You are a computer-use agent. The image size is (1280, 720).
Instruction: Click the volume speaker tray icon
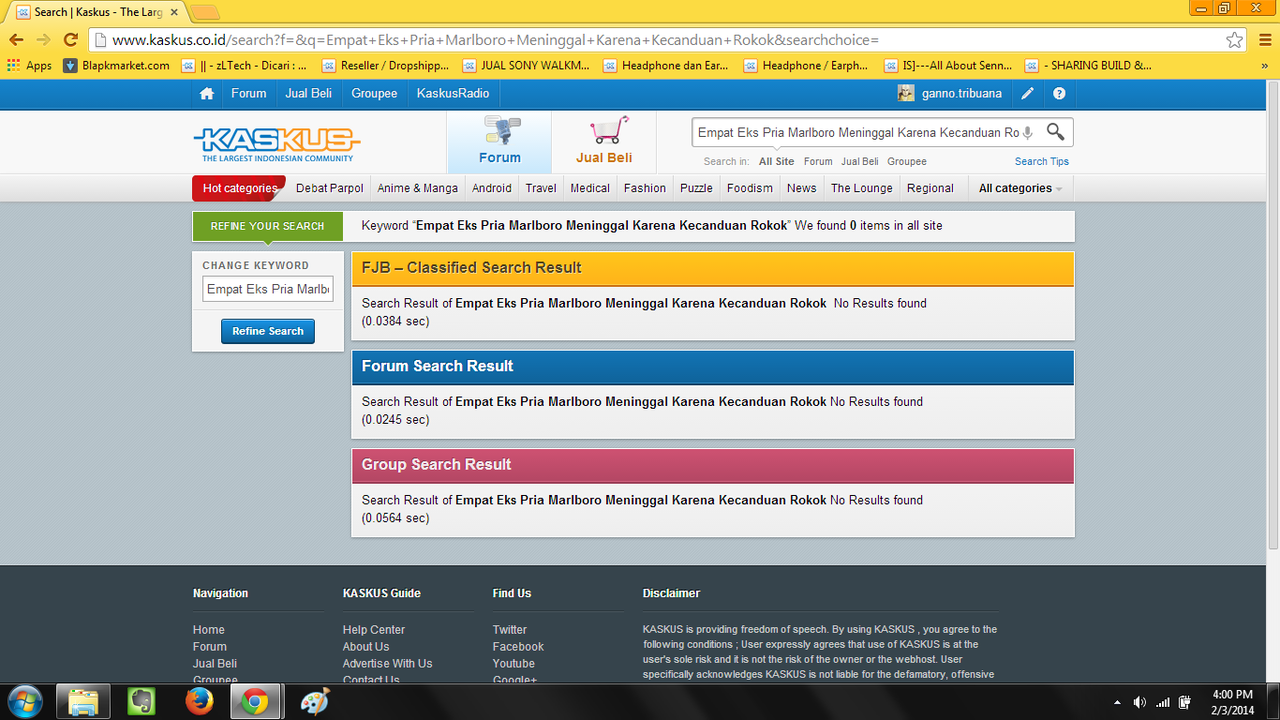[1139, 702]
